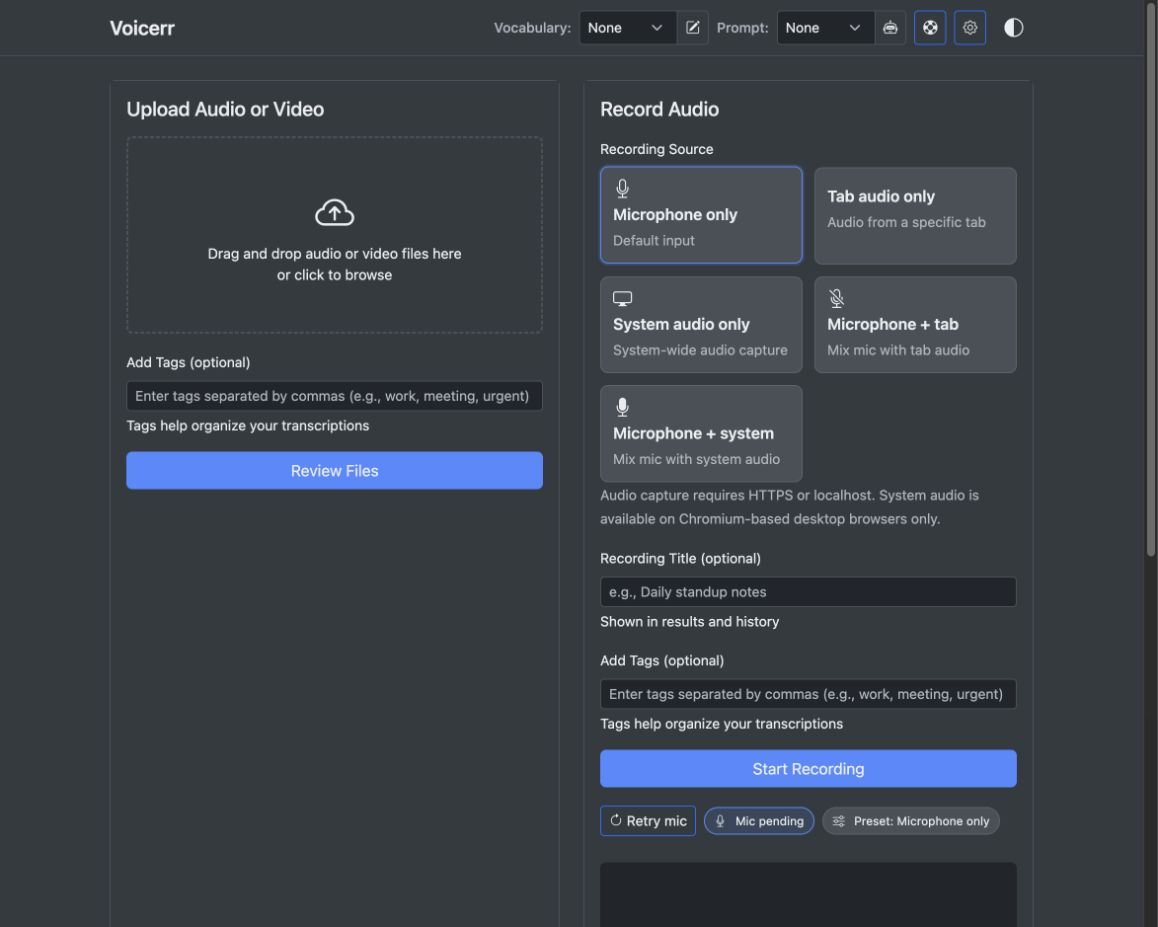Select Microphone only recording source

pos(701,215)
